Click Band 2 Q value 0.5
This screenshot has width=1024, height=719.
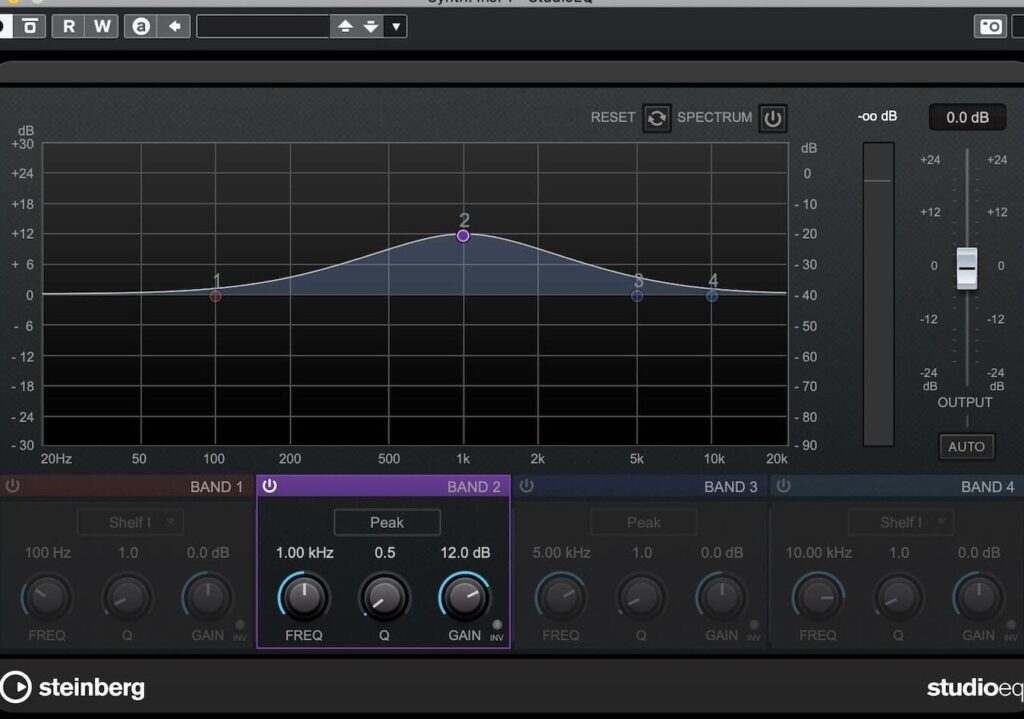tap(385, 552)
